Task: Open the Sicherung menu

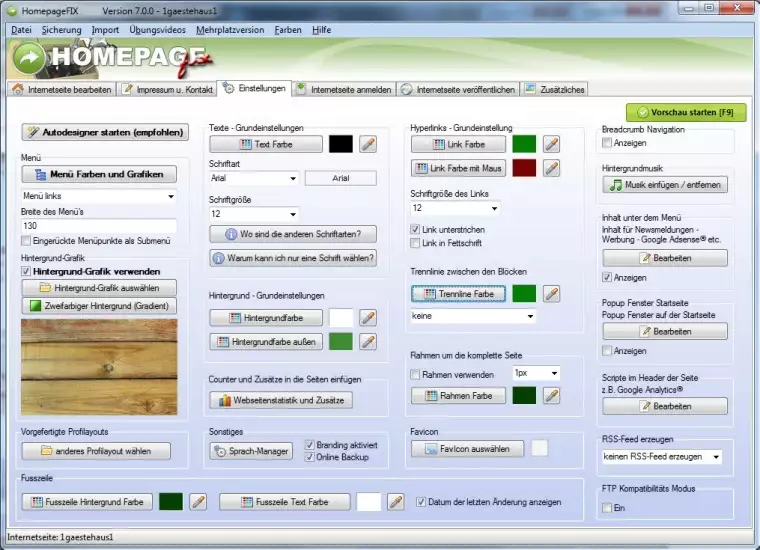Action: tap(62, 30)
